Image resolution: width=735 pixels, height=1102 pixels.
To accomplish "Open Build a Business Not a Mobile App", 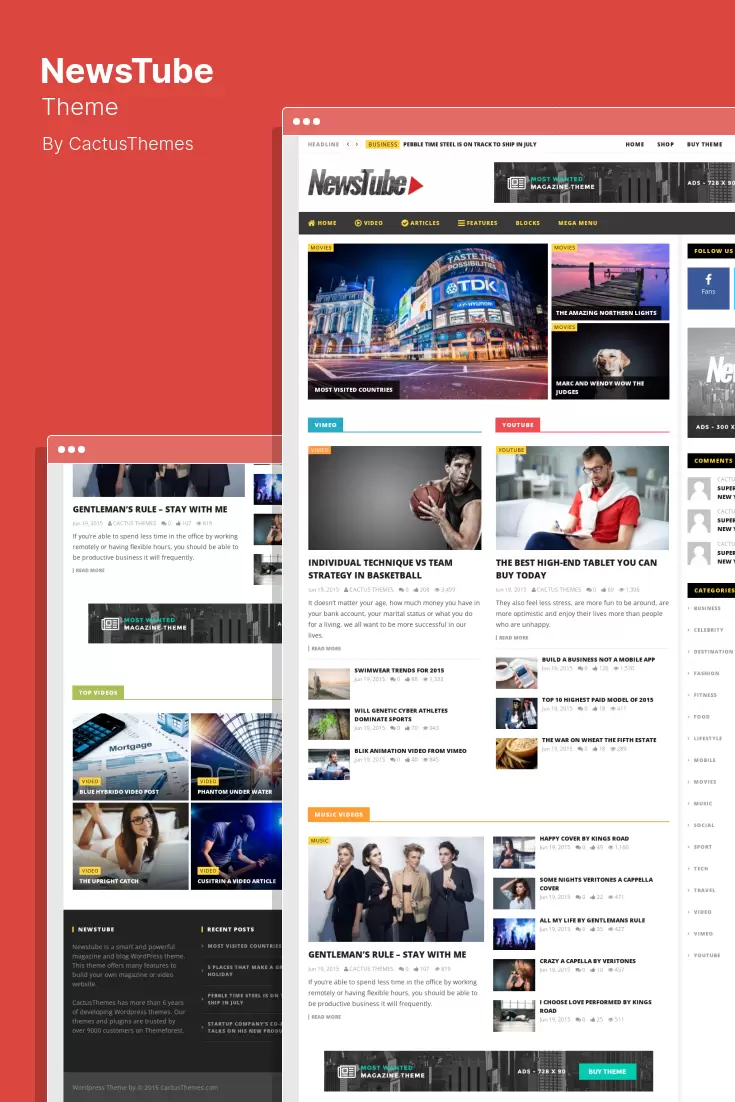I will [598, 659].
